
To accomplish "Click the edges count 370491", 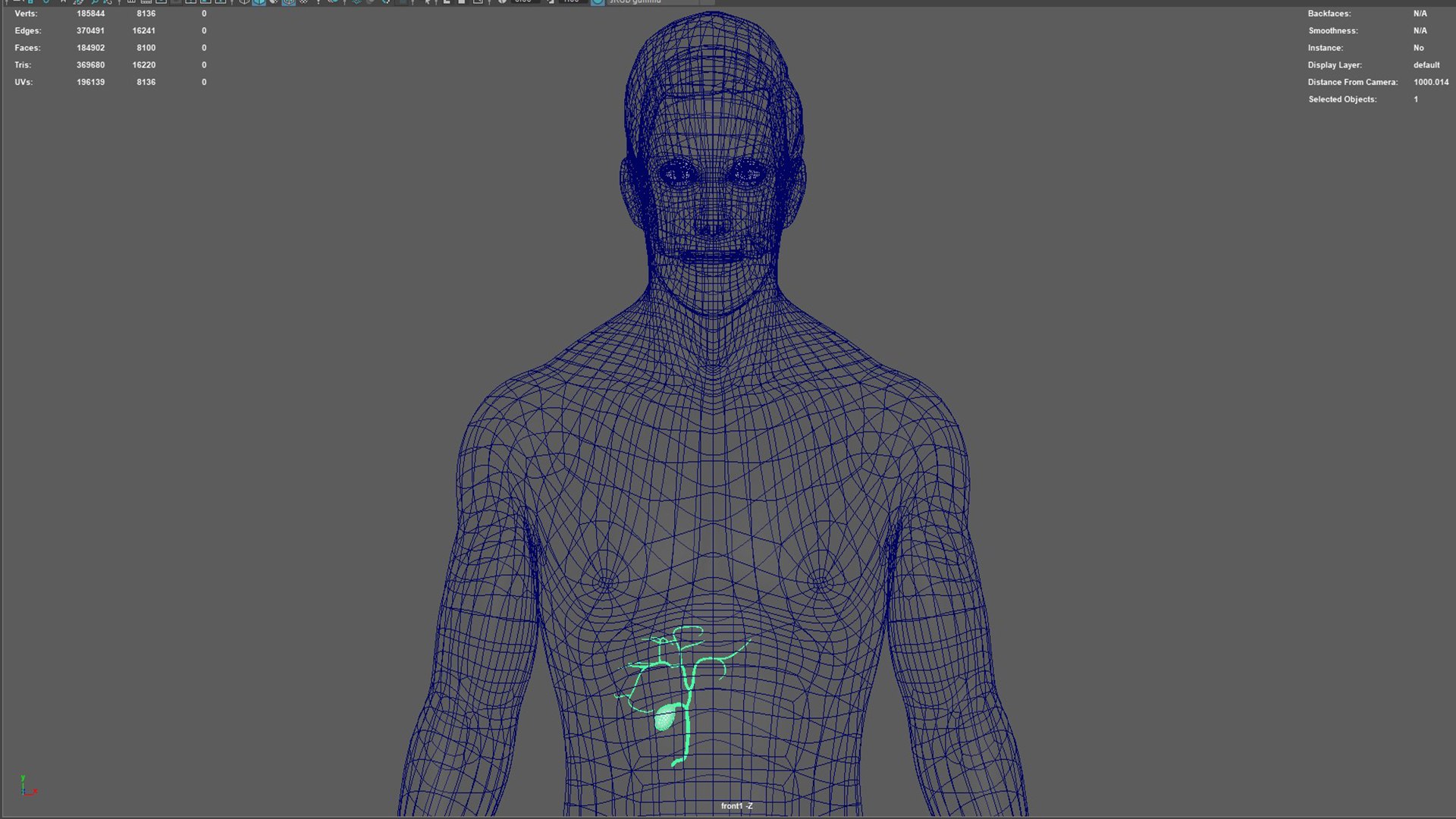I will coord(90,31).
